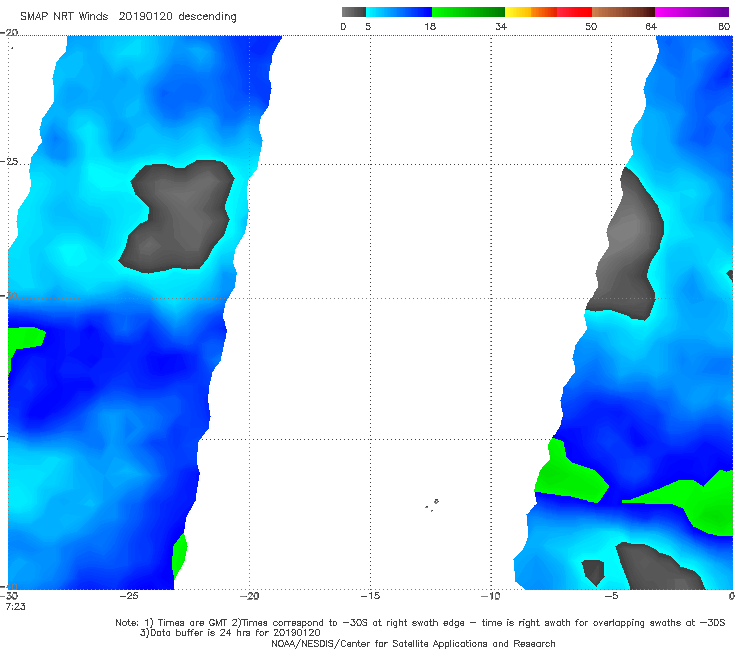Click the NOAA/NESDIS credit line
The width and height of the screenshot is (740, 650).
(x=413, y=643)
